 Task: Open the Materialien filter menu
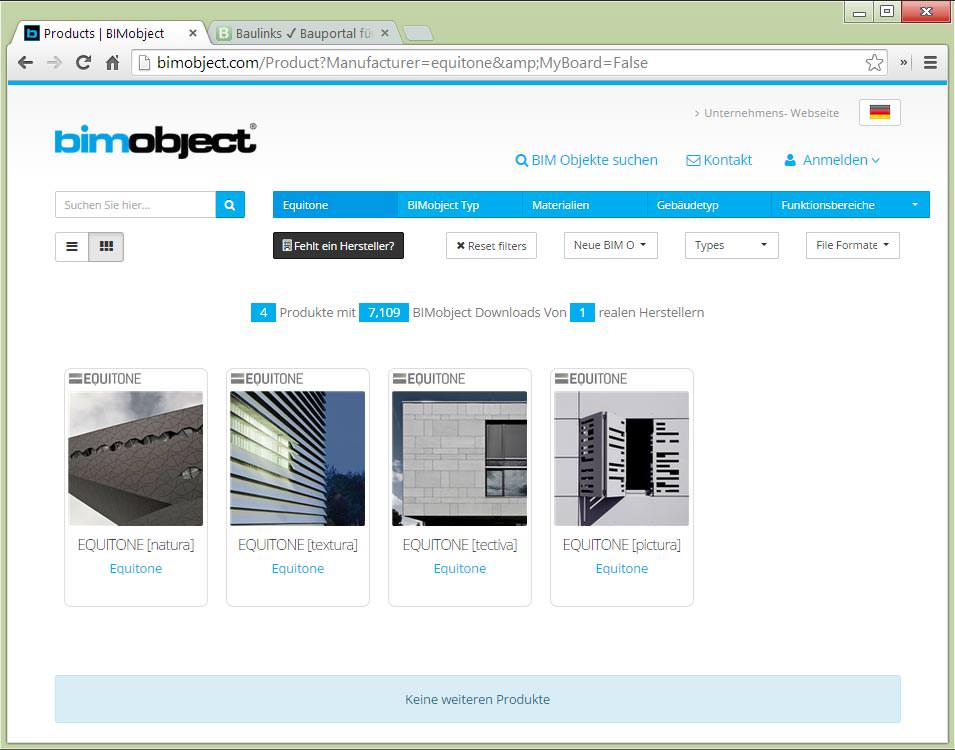tap(585, 205)
